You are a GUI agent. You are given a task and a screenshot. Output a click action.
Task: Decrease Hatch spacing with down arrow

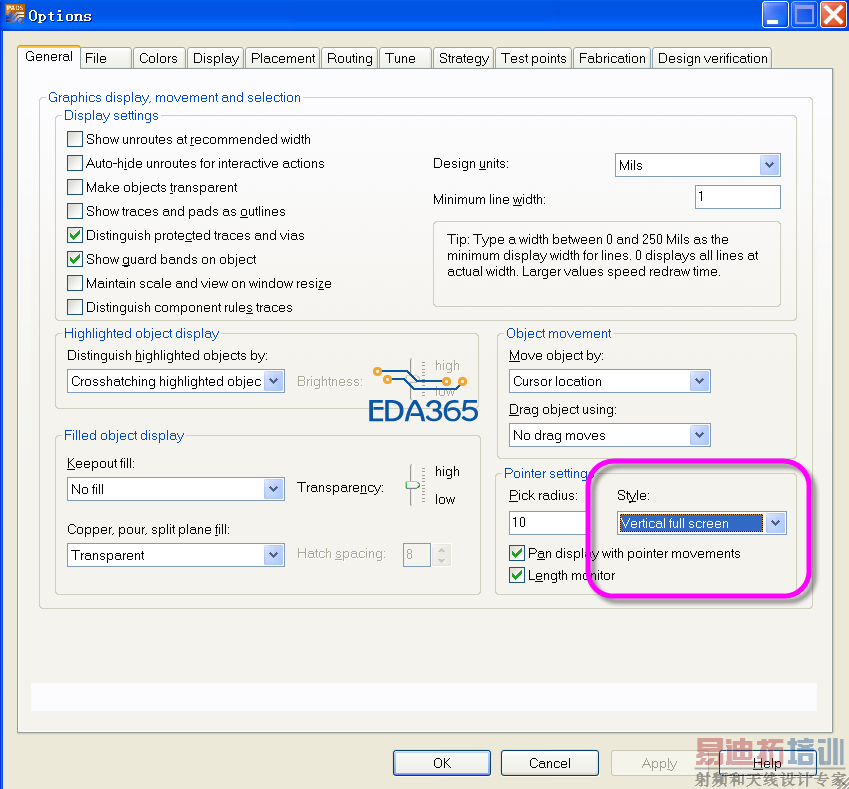click(x=442, y=560)
